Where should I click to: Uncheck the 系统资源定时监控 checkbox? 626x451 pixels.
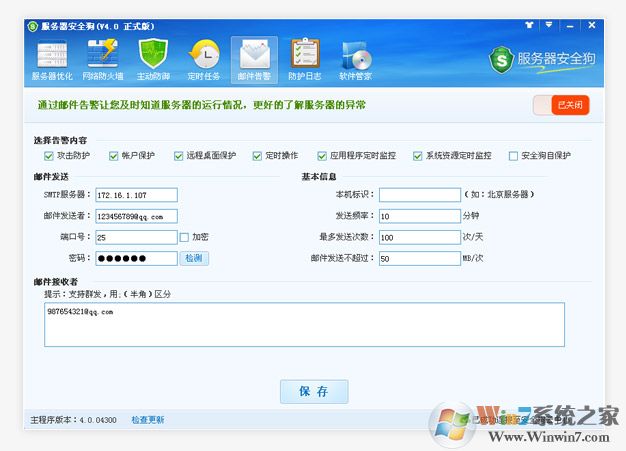[418, 156]
